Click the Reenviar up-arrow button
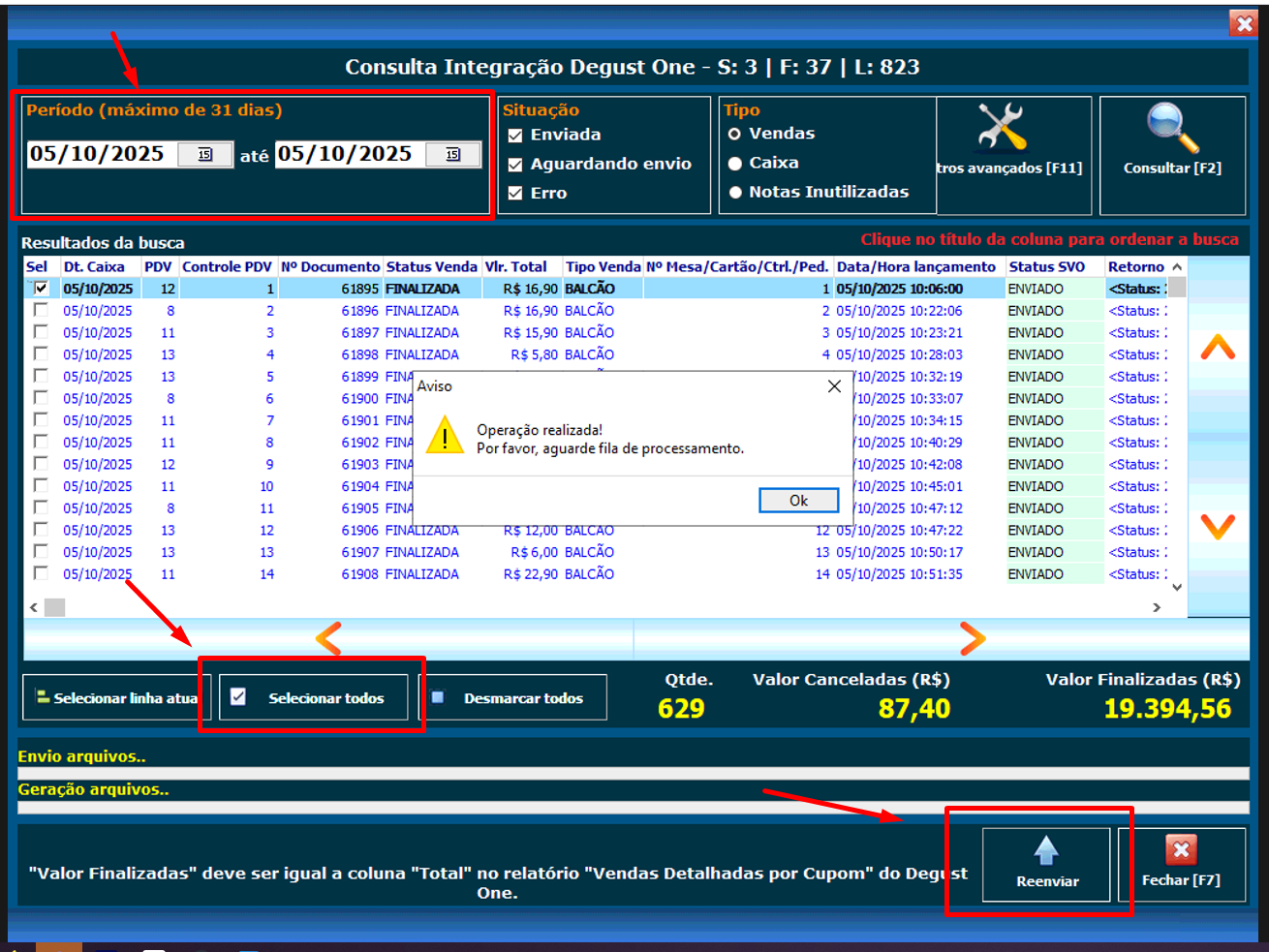This screenshot has width=1269, height=952. click(1046, 864)
